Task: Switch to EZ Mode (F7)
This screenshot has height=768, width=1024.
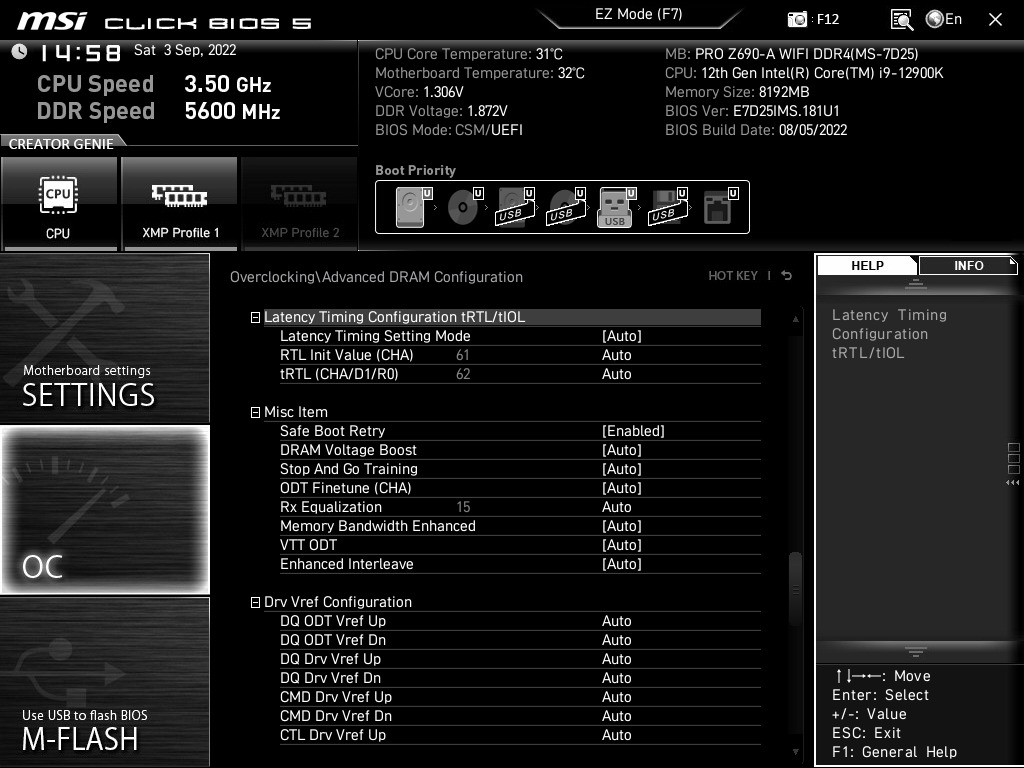Action: [x=639, y=14]
